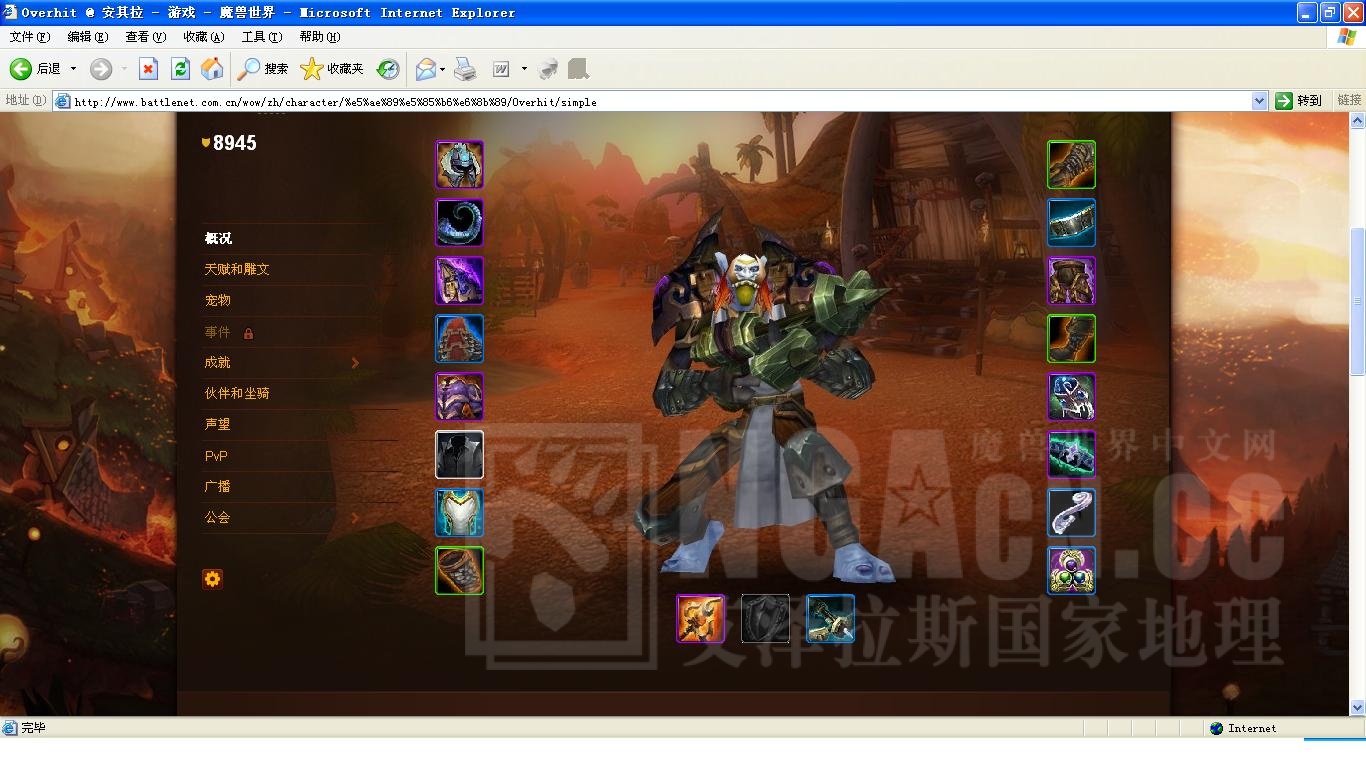Go to the 宠物 page
This screenshot has height=768, width=1366.
pyautogui.click(x=218, y=300)
